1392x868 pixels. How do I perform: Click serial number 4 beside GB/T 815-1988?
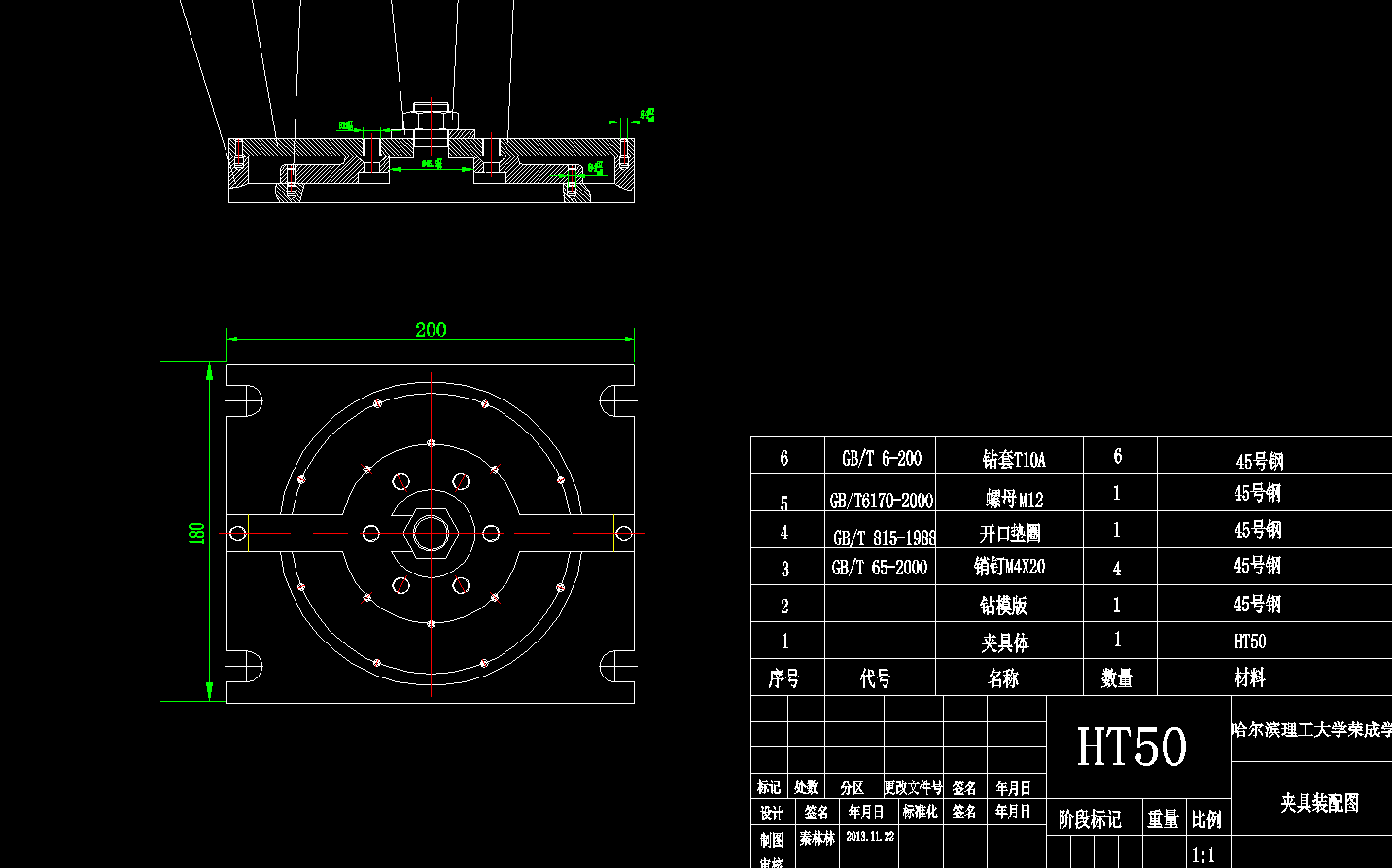(784, 533)
